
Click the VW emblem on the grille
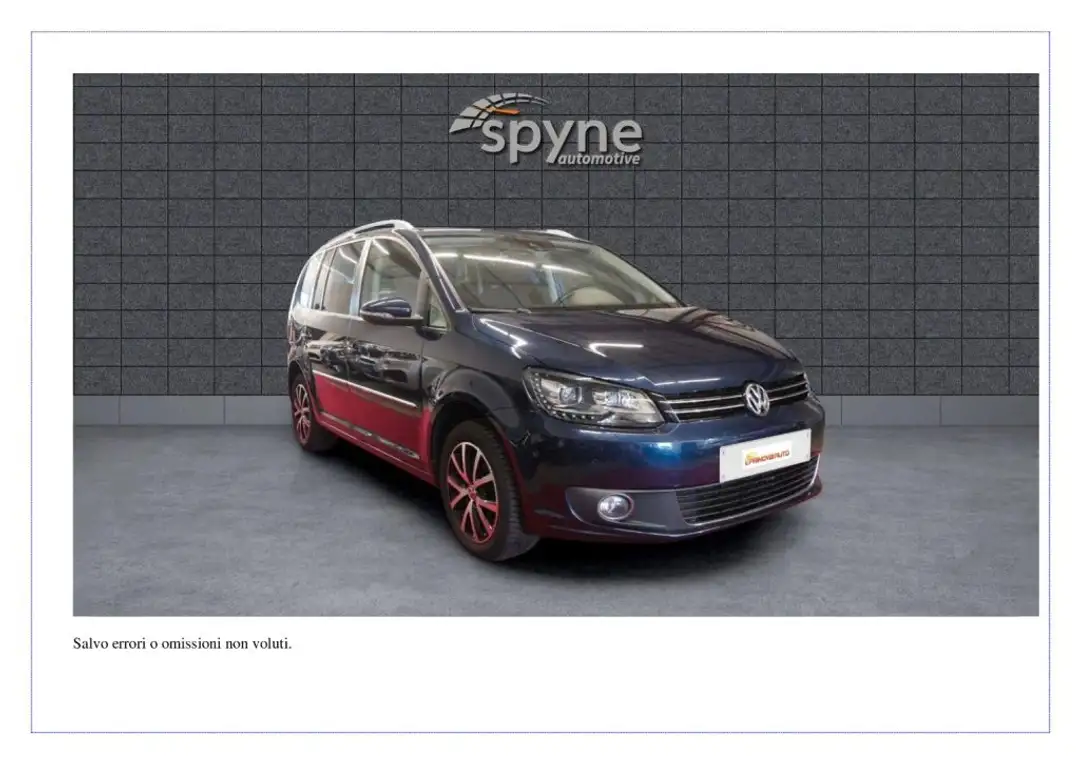coord(756,399)
